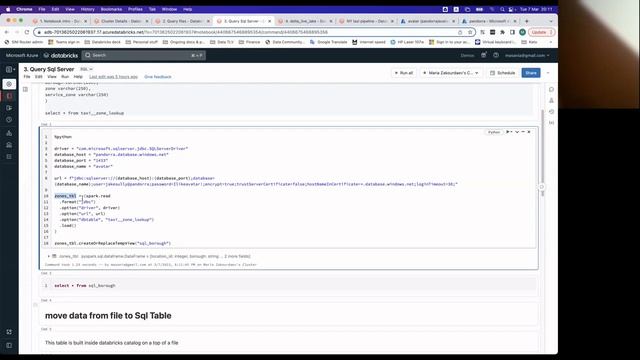Click the highlighted top sidebar icon
Viewport: 640px width, 360px height.
(x=9, y=84)
